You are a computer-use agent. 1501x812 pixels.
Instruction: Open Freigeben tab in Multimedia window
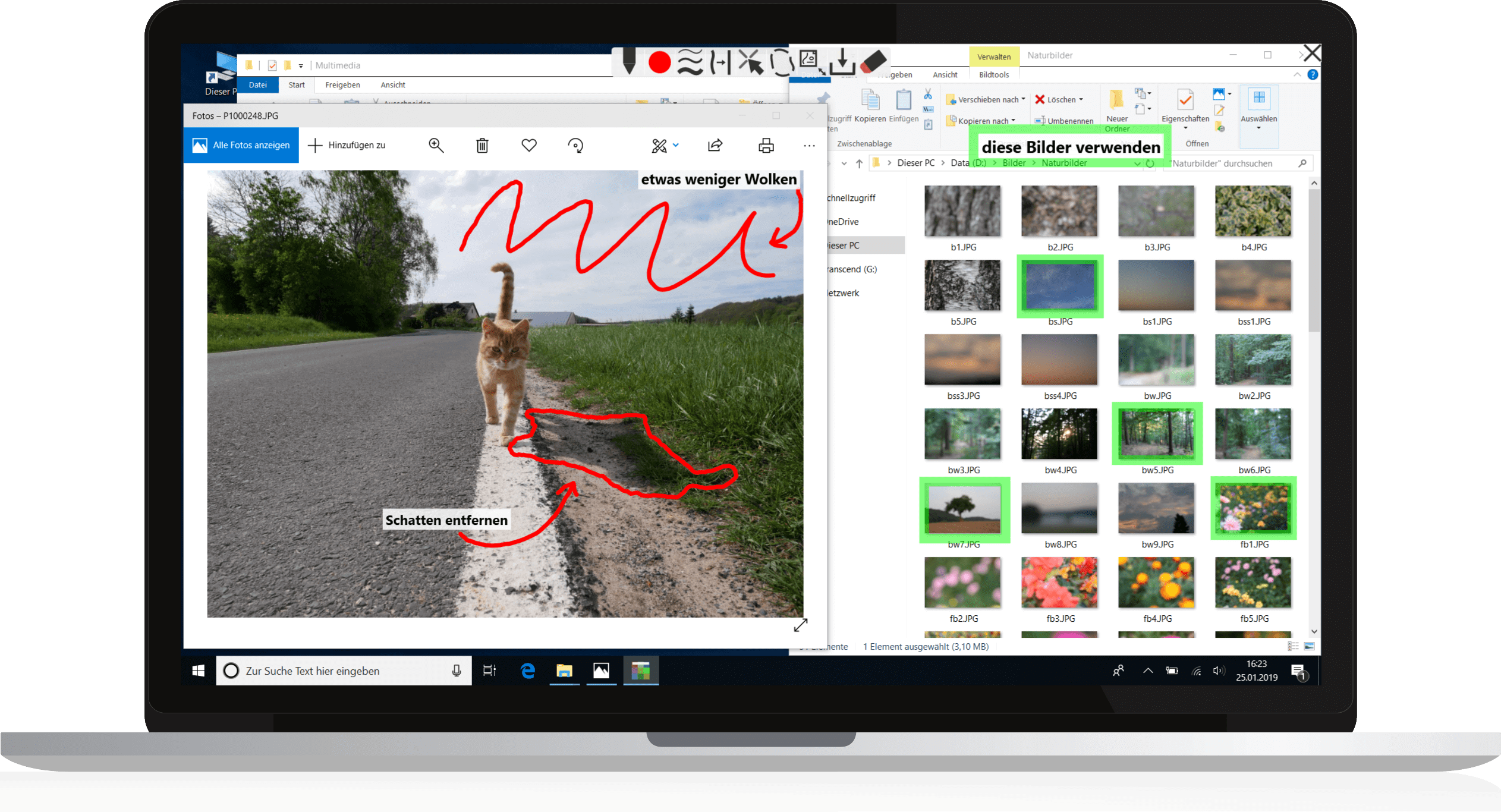342,85
